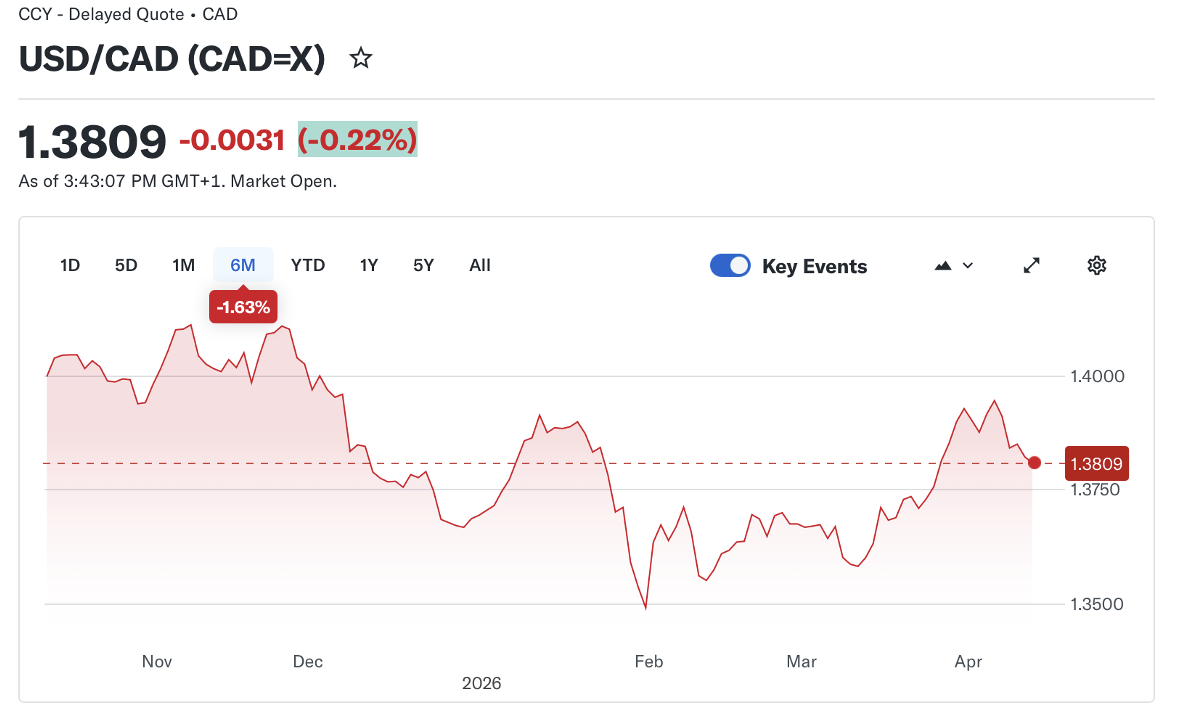Switch chart to 1Y range
Viewport: 1184px width, 720px height.
[369, 265]
